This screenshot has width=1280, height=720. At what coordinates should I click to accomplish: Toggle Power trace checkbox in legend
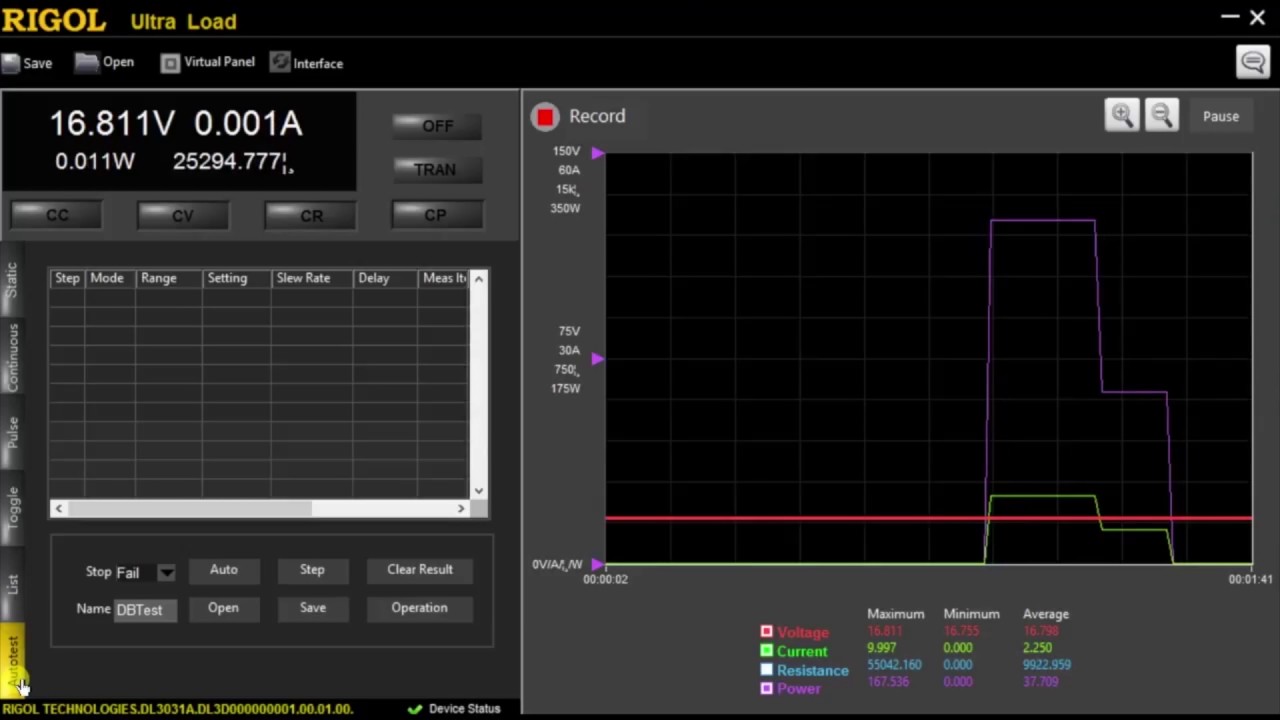click(x=767, y=688)
